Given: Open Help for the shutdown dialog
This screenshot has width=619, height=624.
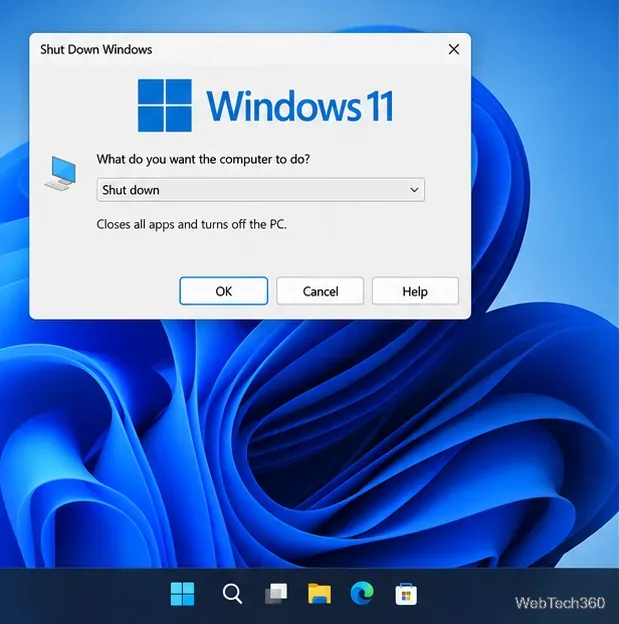Looking at the screenshot, I should tap(415, 291).
